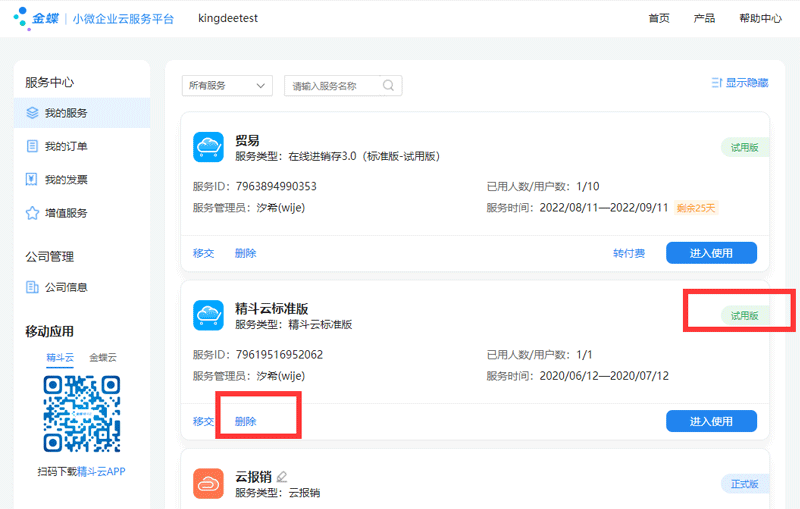The height and width of the screenshot is (509, 800).
Task: Click 显示隐藏 link
Action: coord(747,83)
